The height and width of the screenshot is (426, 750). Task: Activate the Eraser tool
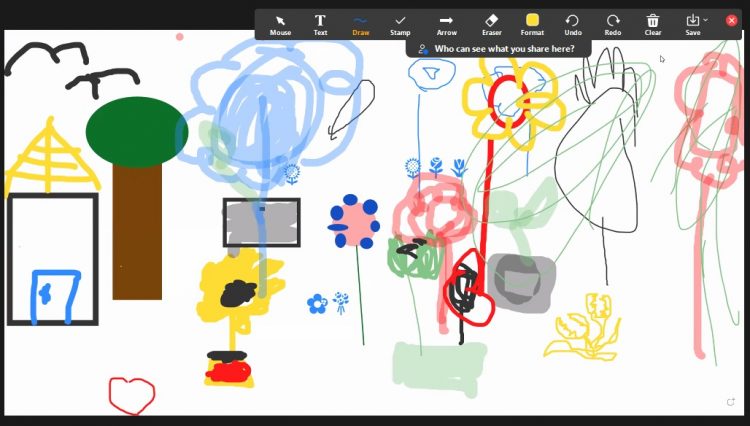point(491,25)
